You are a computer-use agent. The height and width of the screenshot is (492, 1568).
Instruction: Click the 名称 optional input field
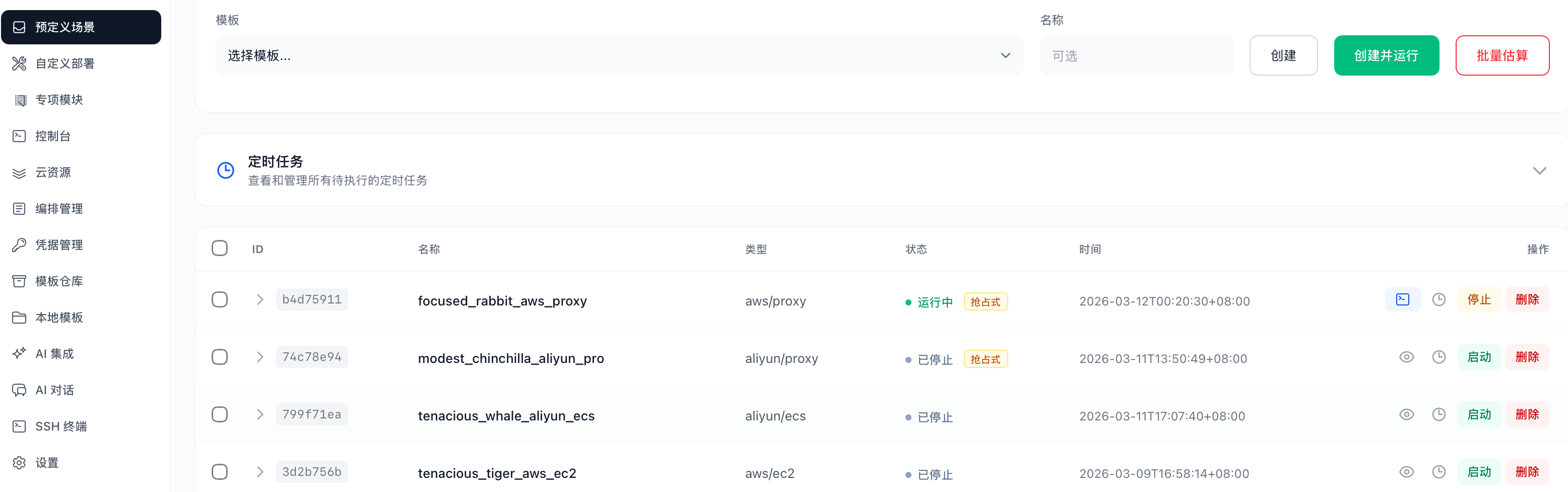coord(1136,55)
